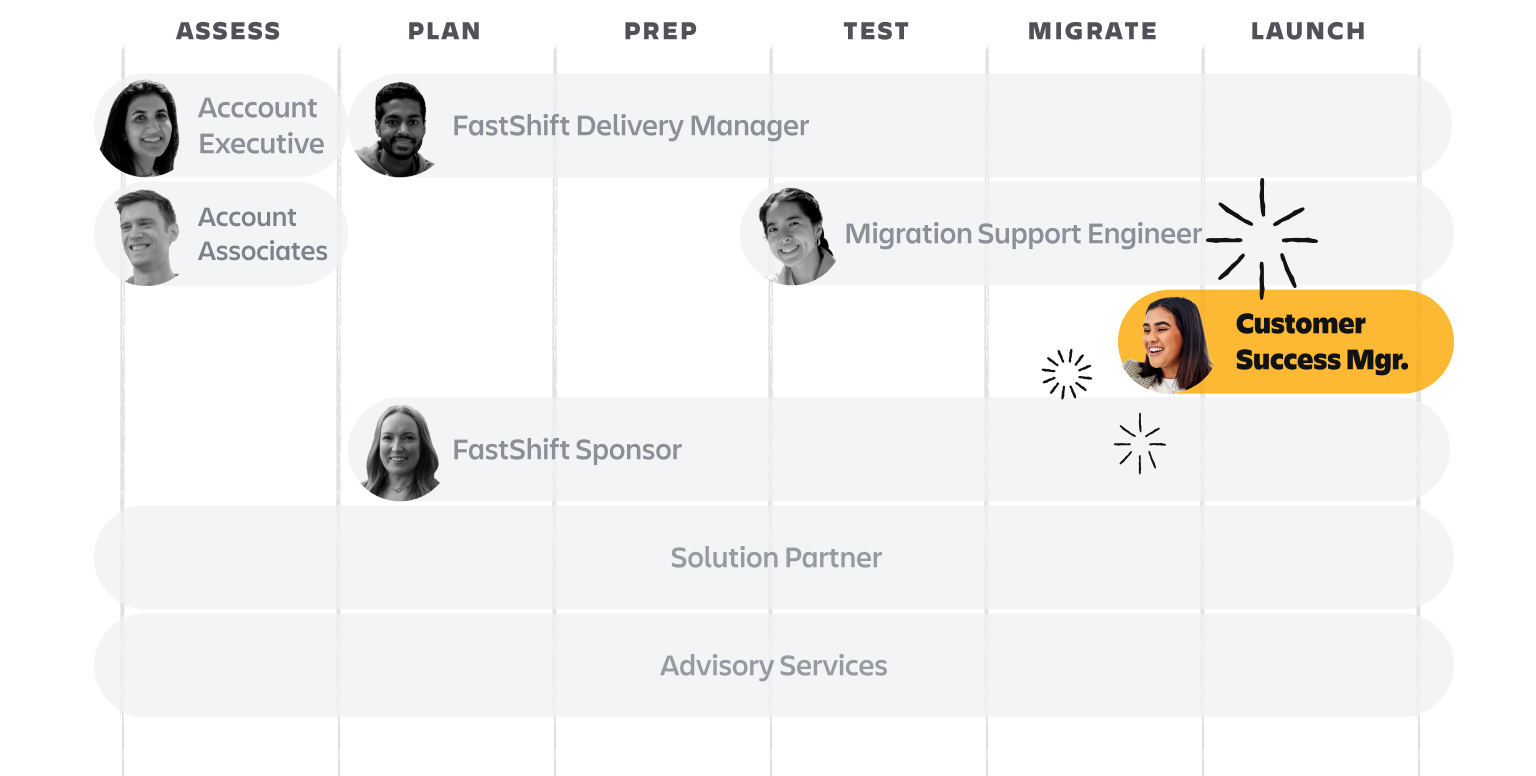This screenshot has height=776, width=1536.
Task: Select the ASSESS phase heading
Action: [x=228, y=31]
